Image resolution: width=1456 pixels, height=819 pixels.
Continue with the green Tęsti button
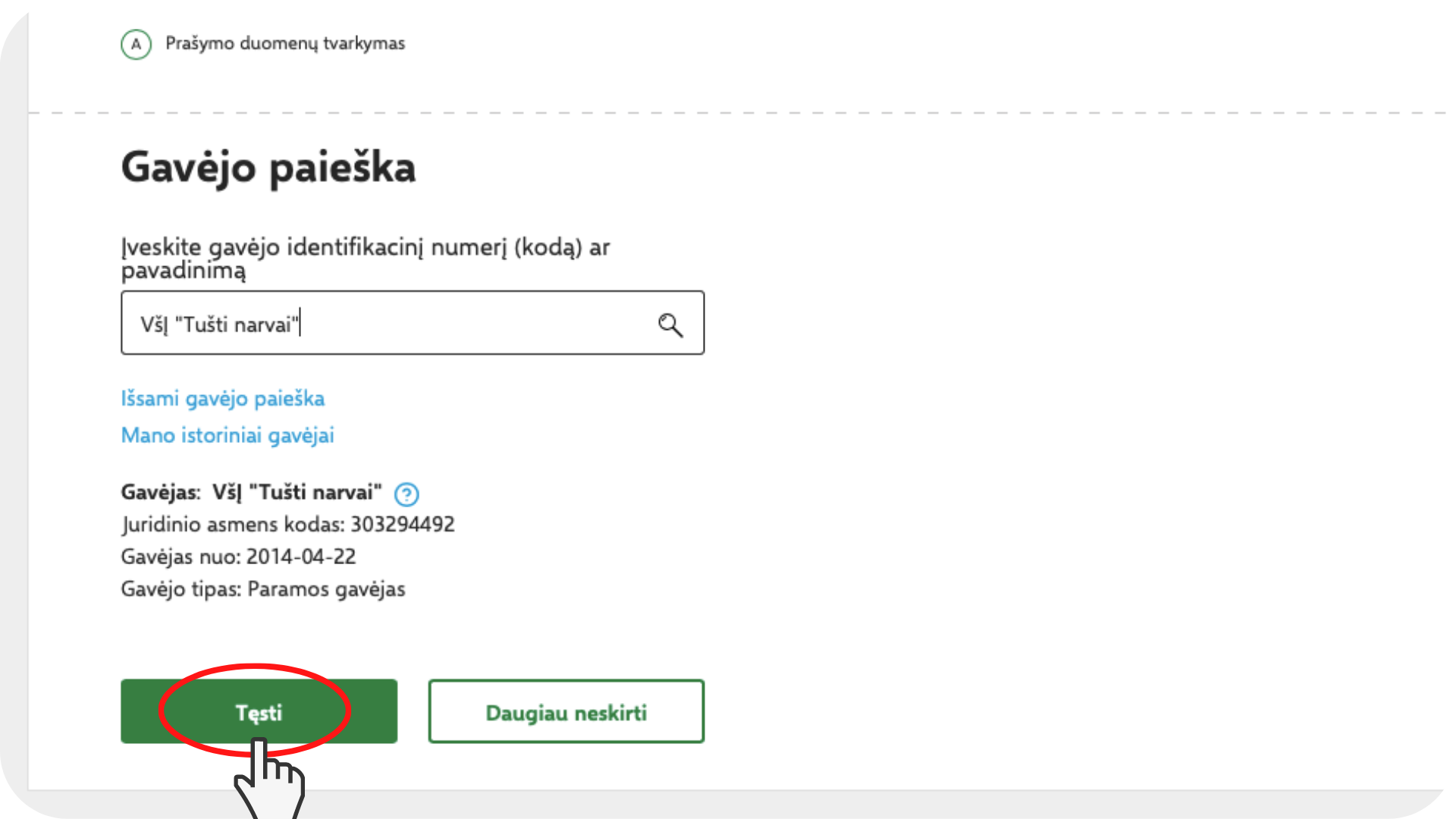click(x=259, y=711)
